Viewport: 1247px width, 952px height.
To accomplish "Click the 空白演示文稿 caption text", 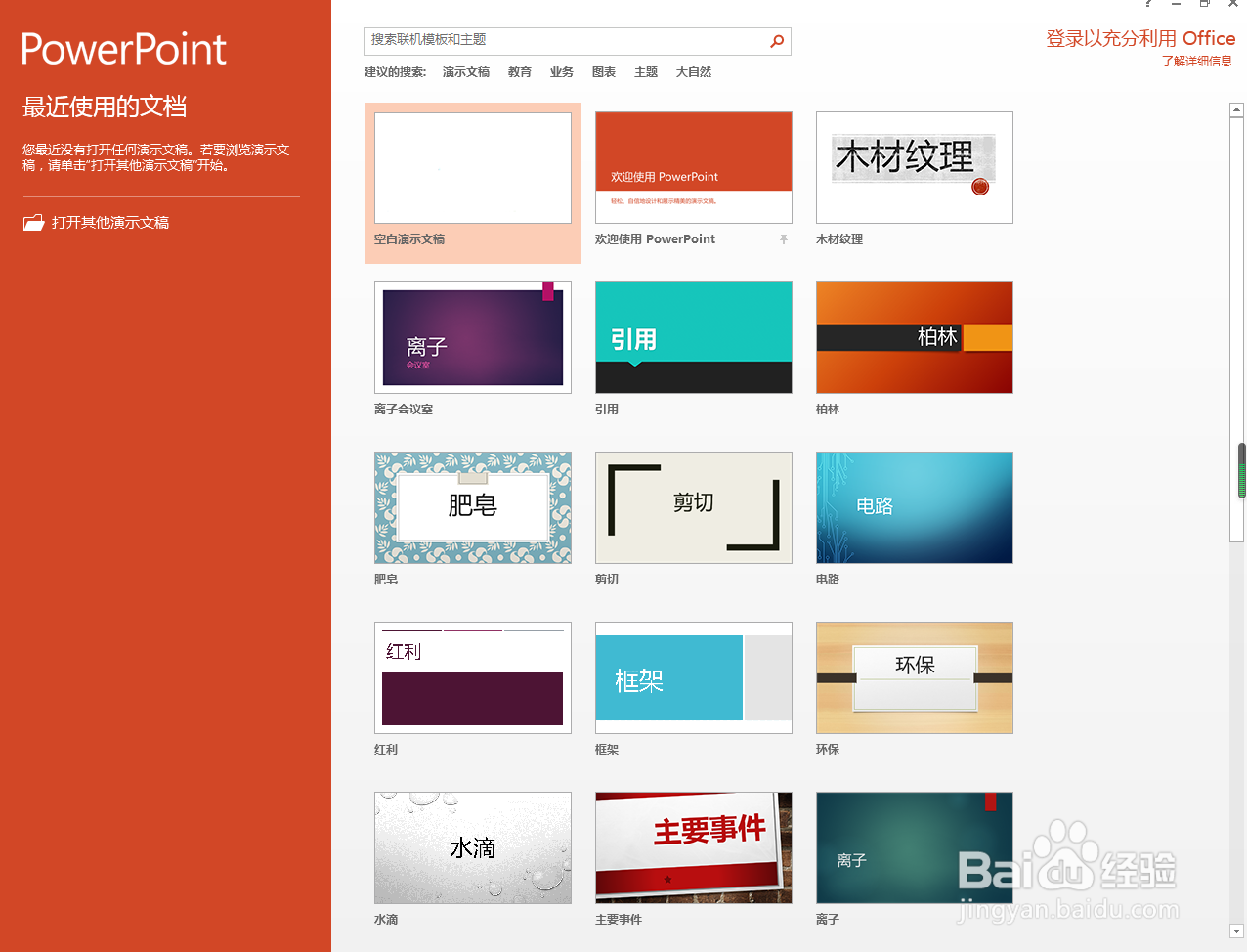I will (x=409, y=239).
